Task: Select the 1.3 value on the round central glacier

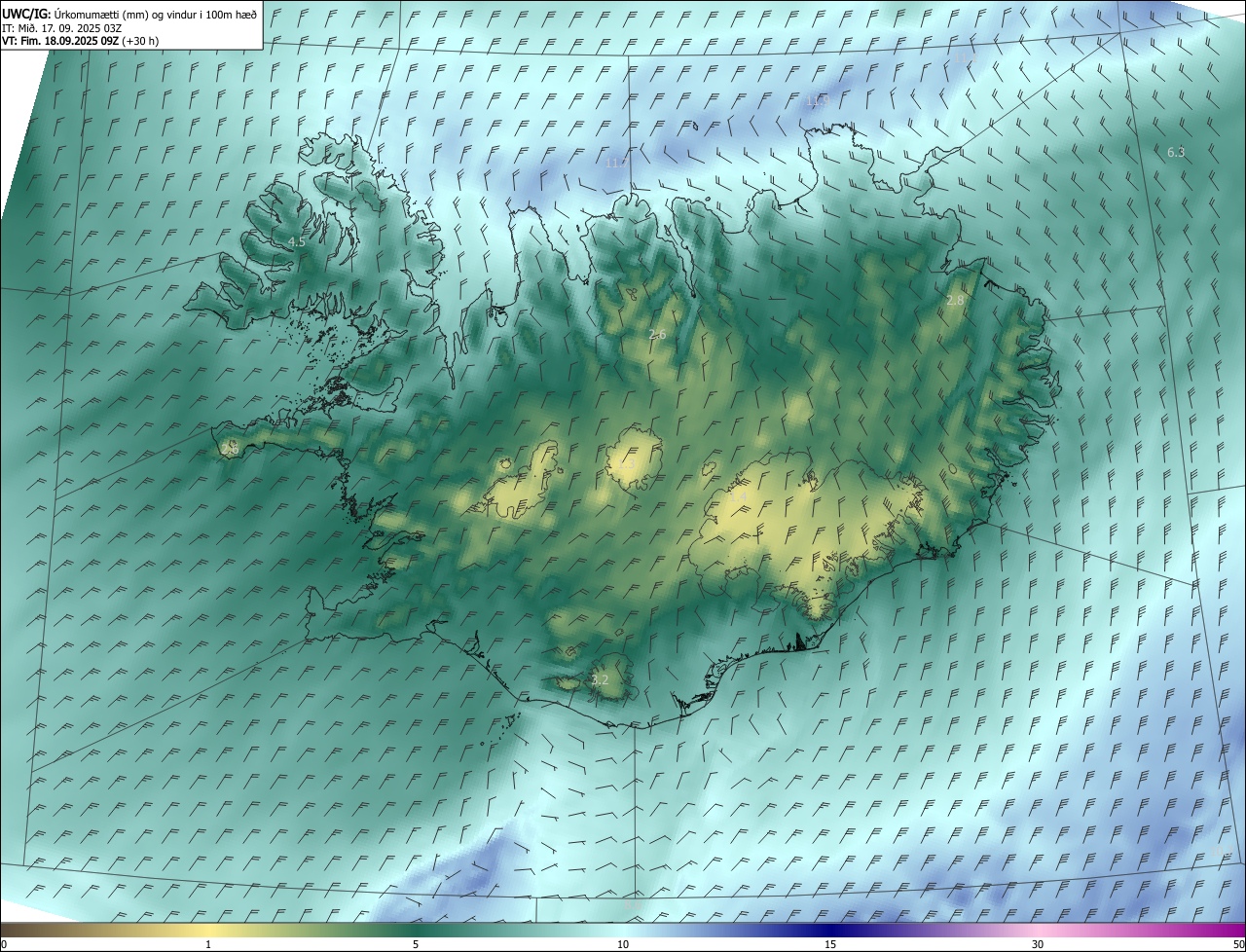Action: (625, 466)
